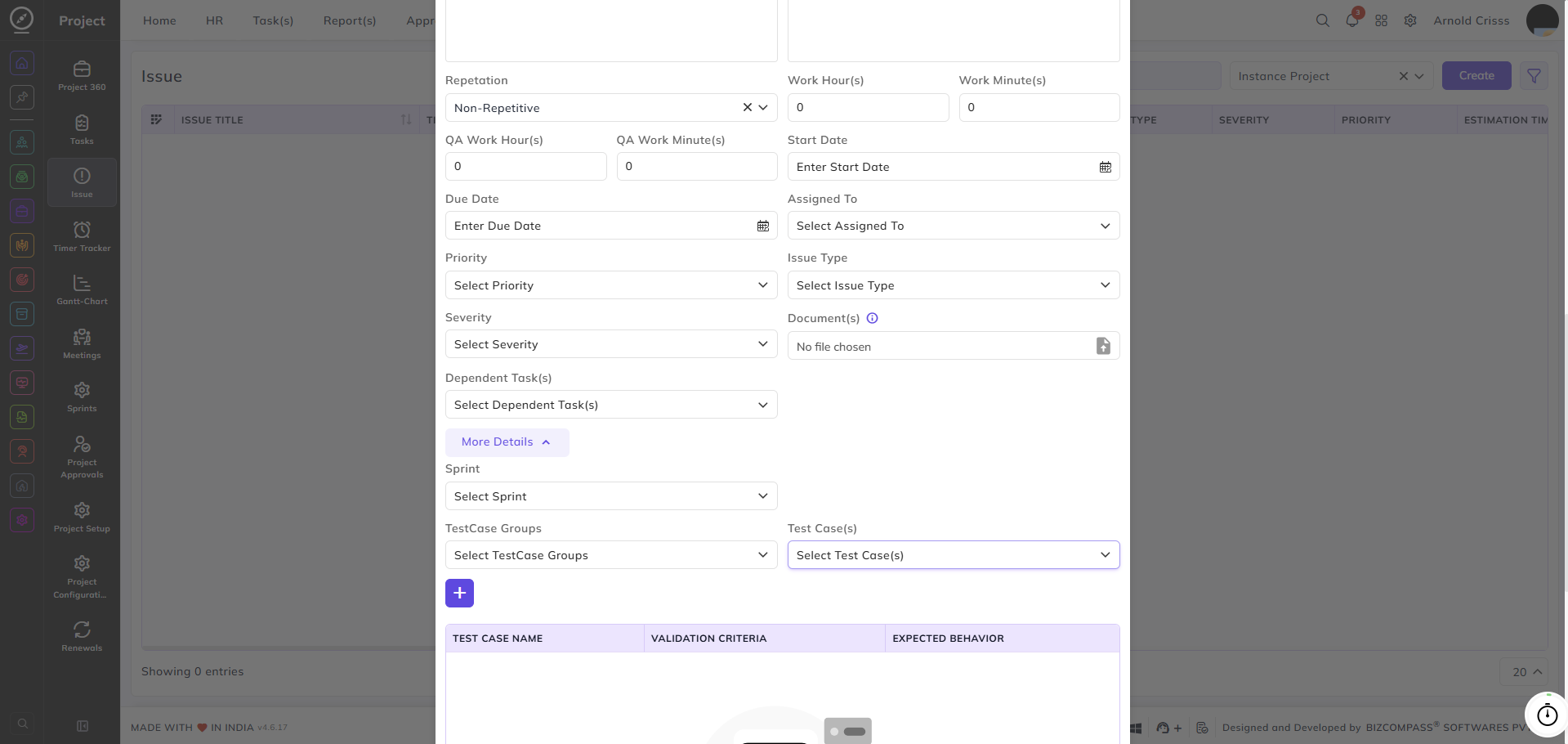Screen dimensions: 1568x744
Task: Click the Create button
Action: [x=1476, y=76]
